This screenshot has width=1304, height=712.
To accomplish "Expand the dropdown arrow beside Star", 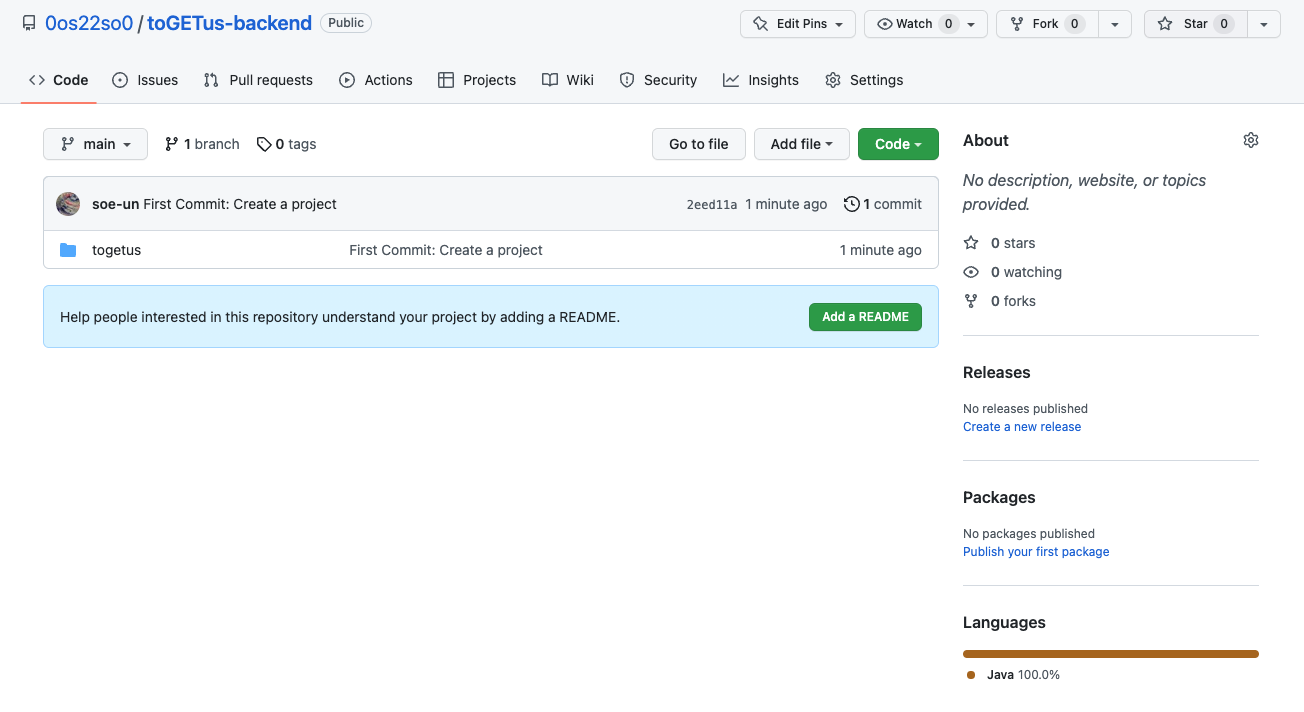I will coord(1264,24).
